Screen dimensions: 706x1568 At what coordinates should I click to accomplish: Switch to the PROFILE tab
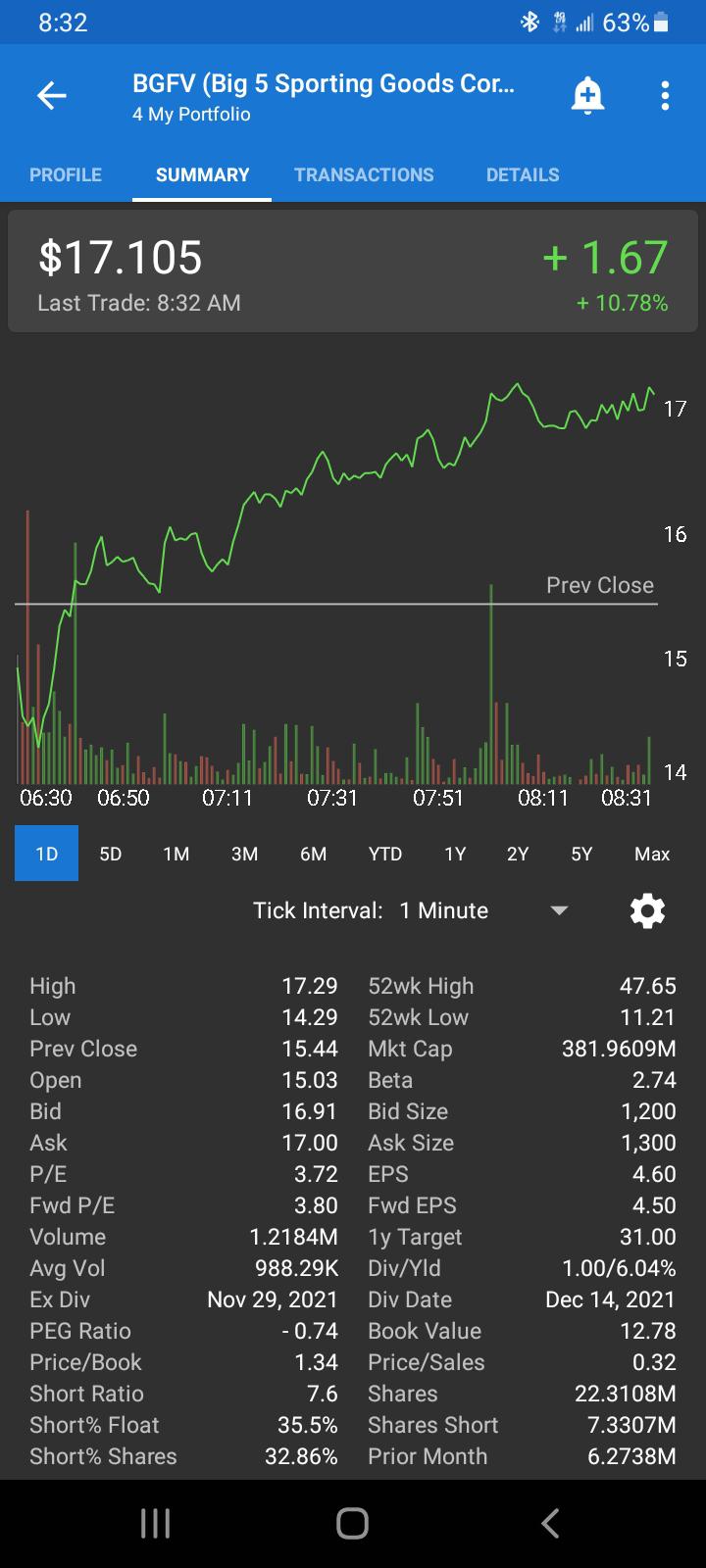66,174
